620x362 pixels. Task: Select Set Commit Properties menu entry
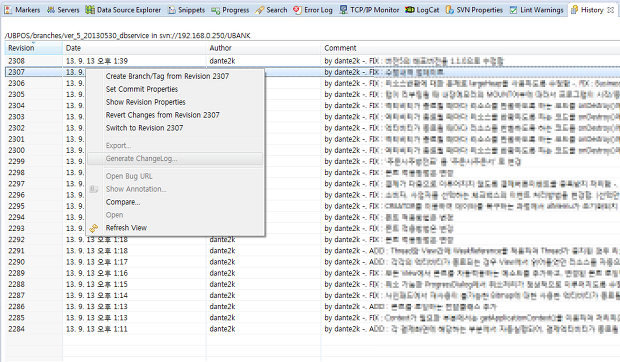pyautogui.click(x=175, y=89)
